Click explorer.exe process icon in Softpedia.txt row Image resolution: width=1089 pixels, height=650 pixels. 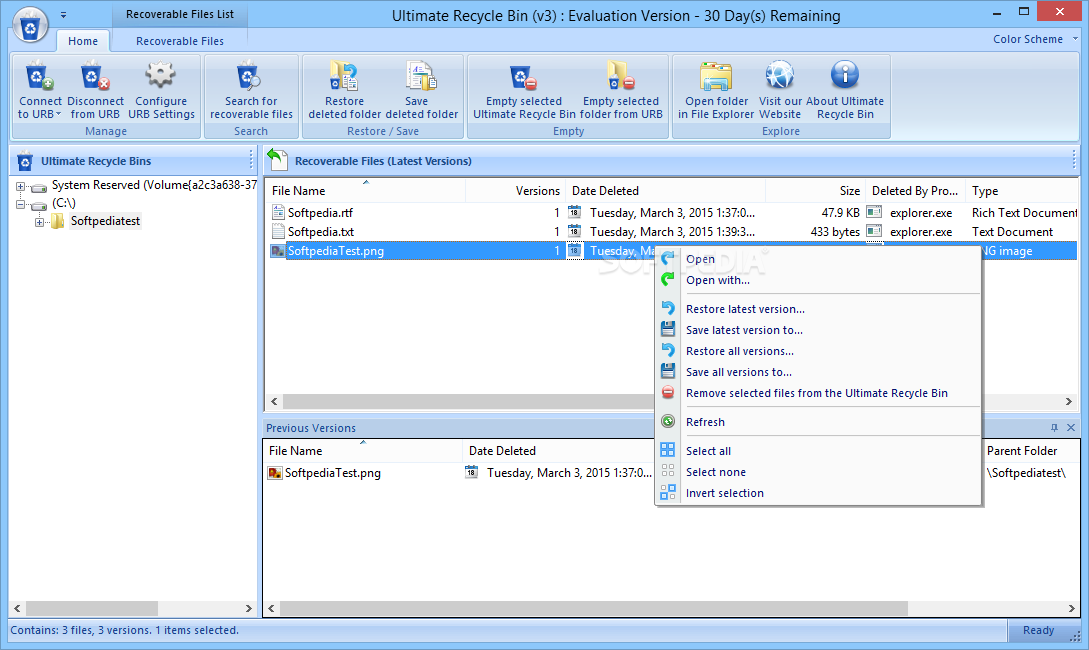874,231
